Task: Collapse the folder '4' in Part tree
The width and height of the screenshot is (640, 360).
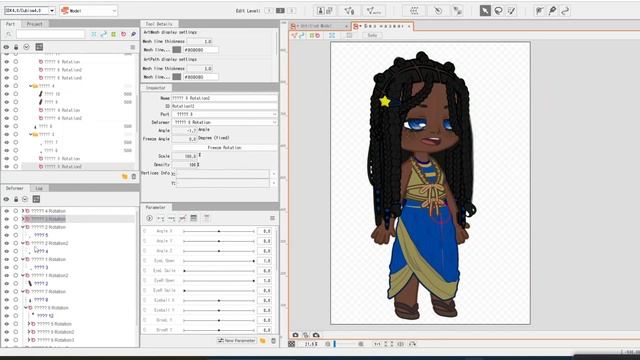Action: tap(31, 86)
